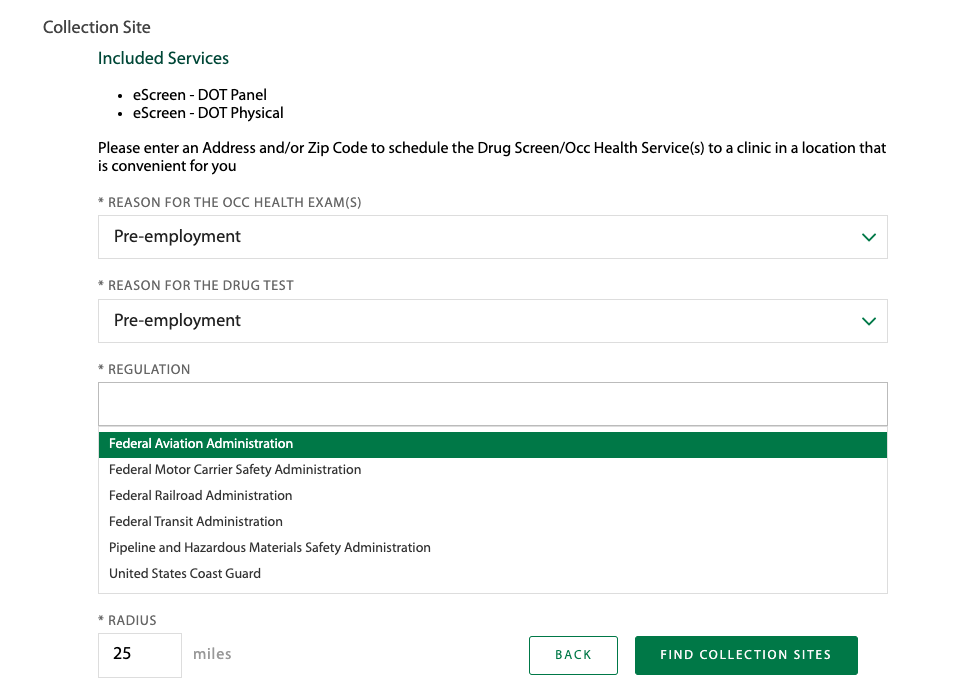Choose Federal Motor Carrier Safety Administration option
Image resolution: width=967 pixels, height=695 pixels.
(x=235, y=469)
